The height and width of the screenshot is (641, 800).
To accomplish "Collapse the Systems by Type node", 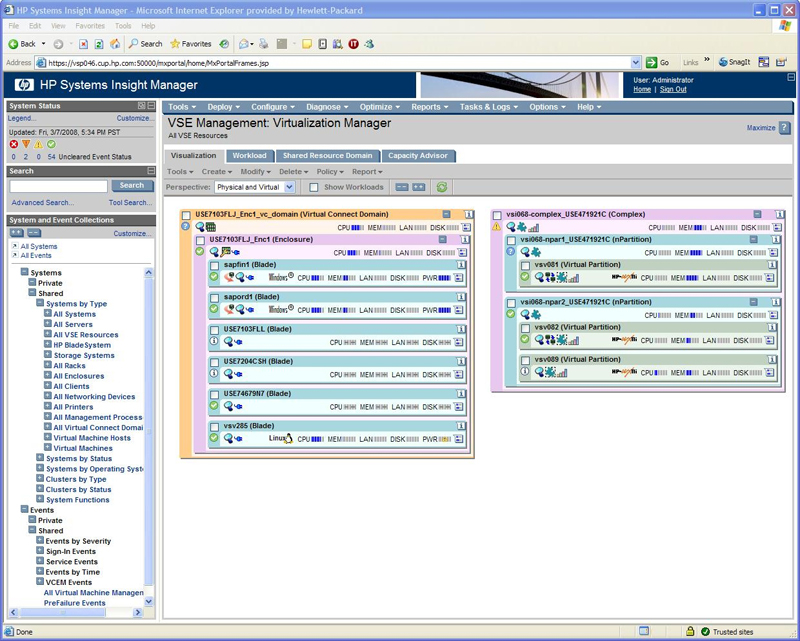I will [40, 303].
